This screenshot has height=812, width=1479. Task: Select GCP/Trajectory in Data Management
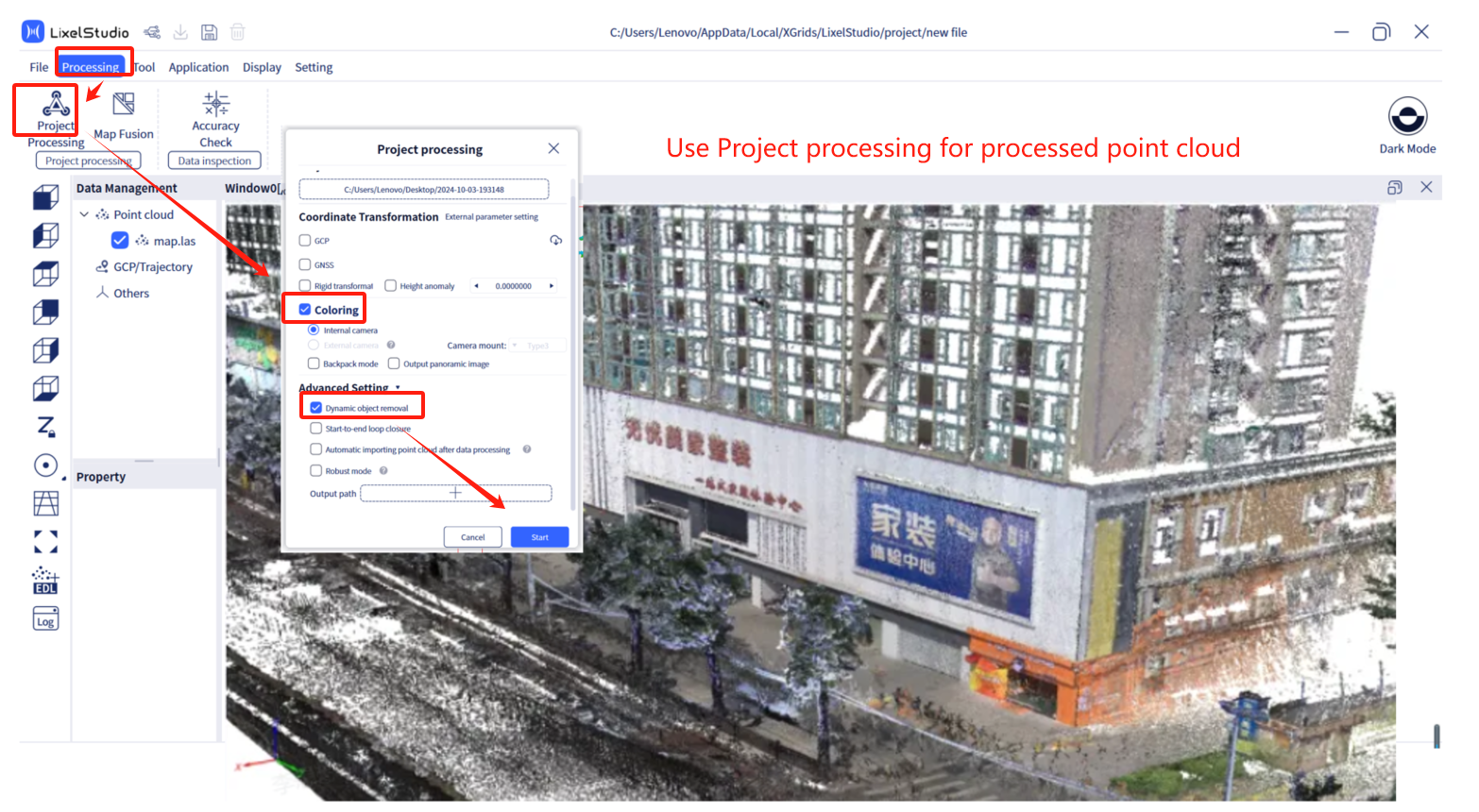tap(144, 267)
